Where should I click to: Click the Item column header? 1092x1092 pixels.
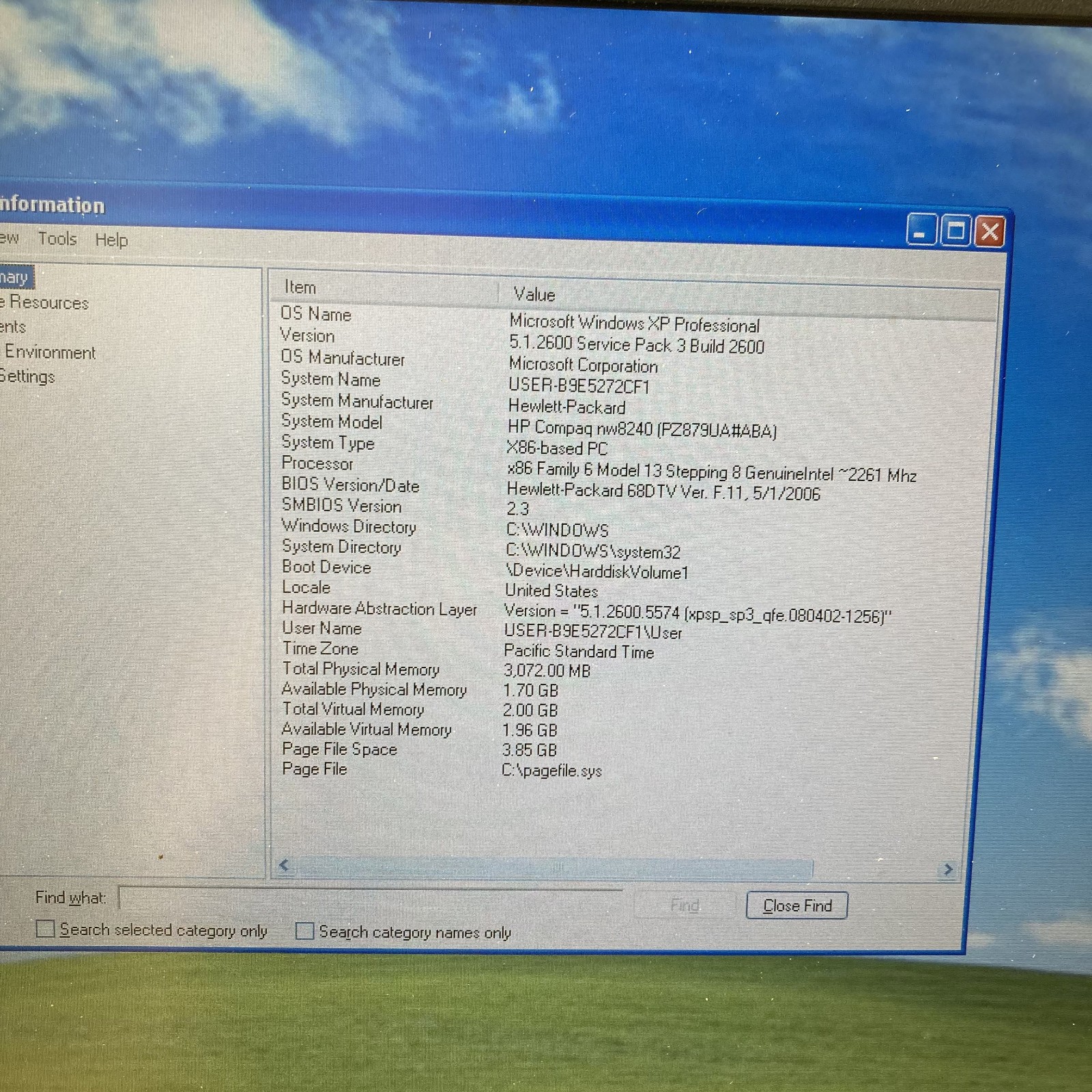point(386,288)
